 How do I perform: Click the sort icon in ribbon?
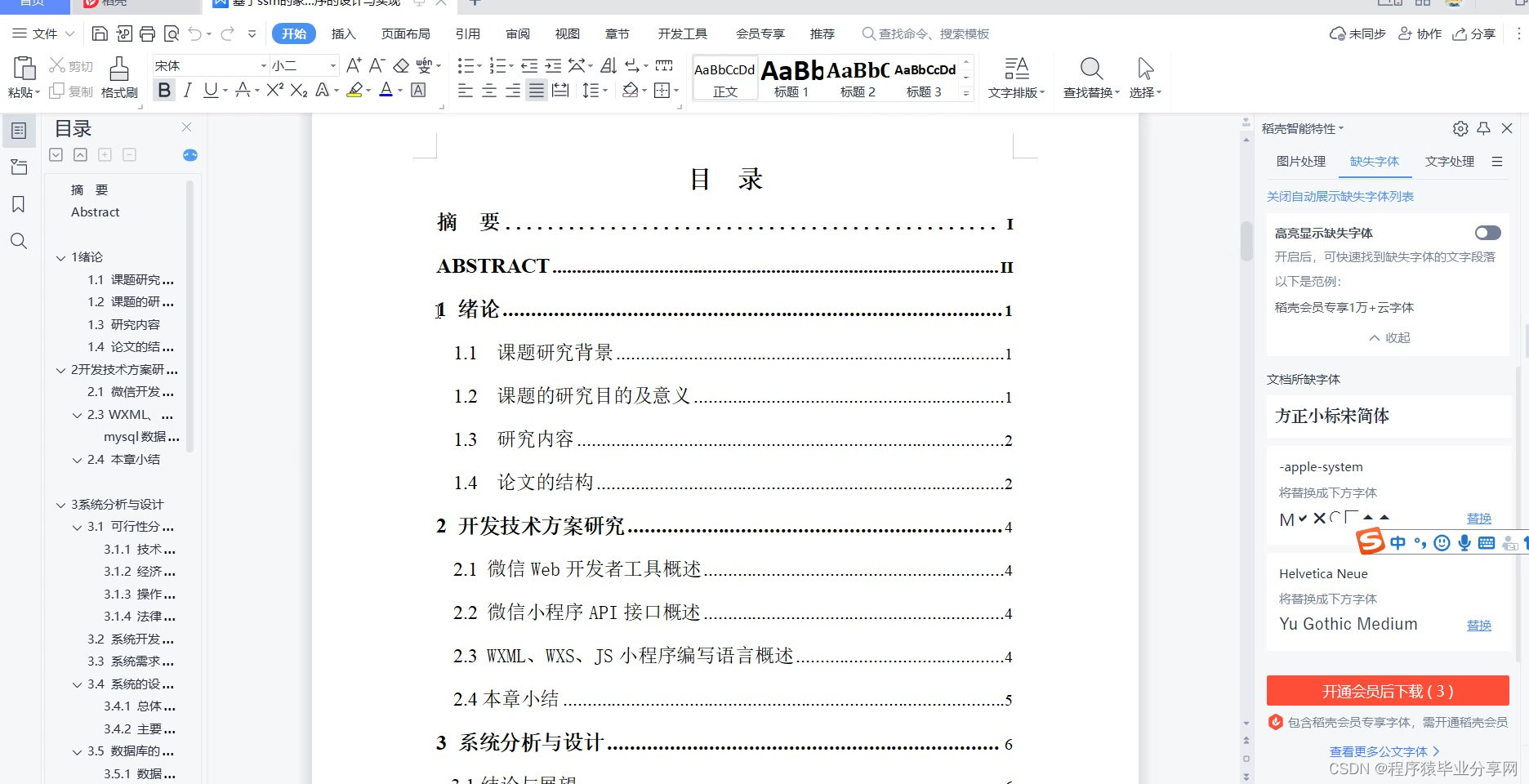point(608,66)
